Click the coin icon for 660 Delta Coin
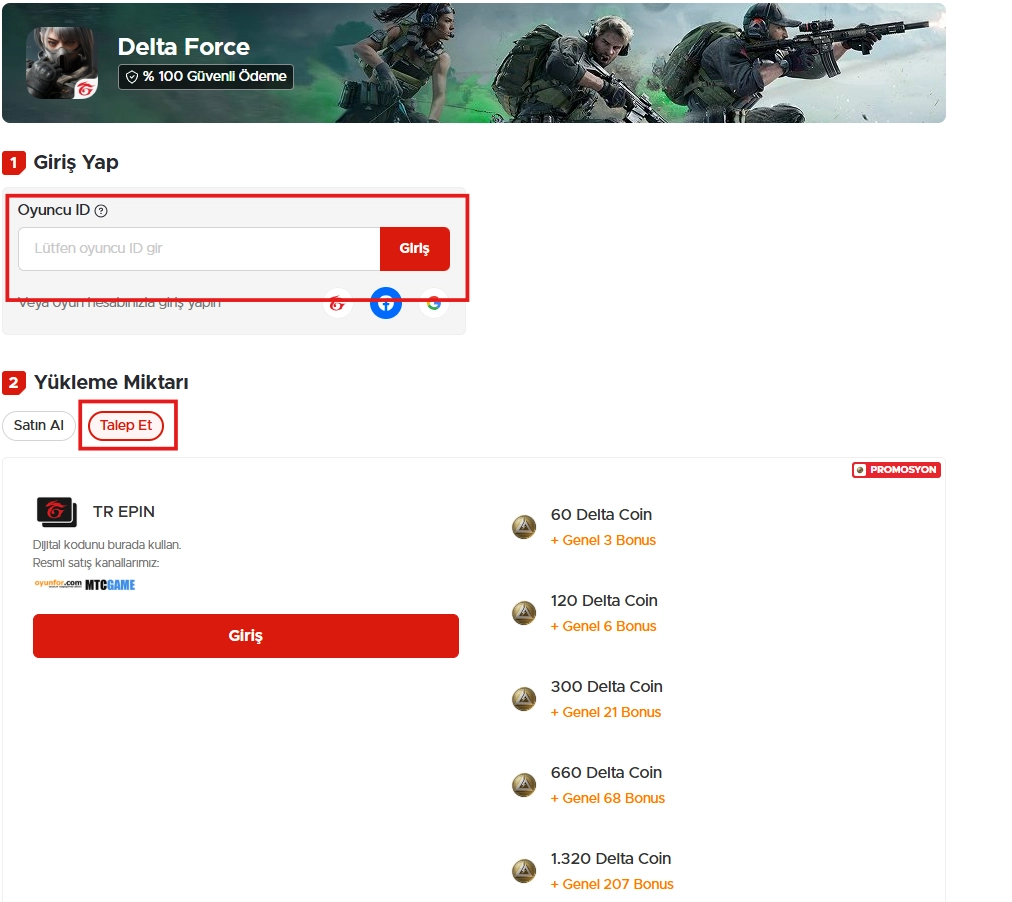This screenshot has height=902, width=1012. point(524,785)
